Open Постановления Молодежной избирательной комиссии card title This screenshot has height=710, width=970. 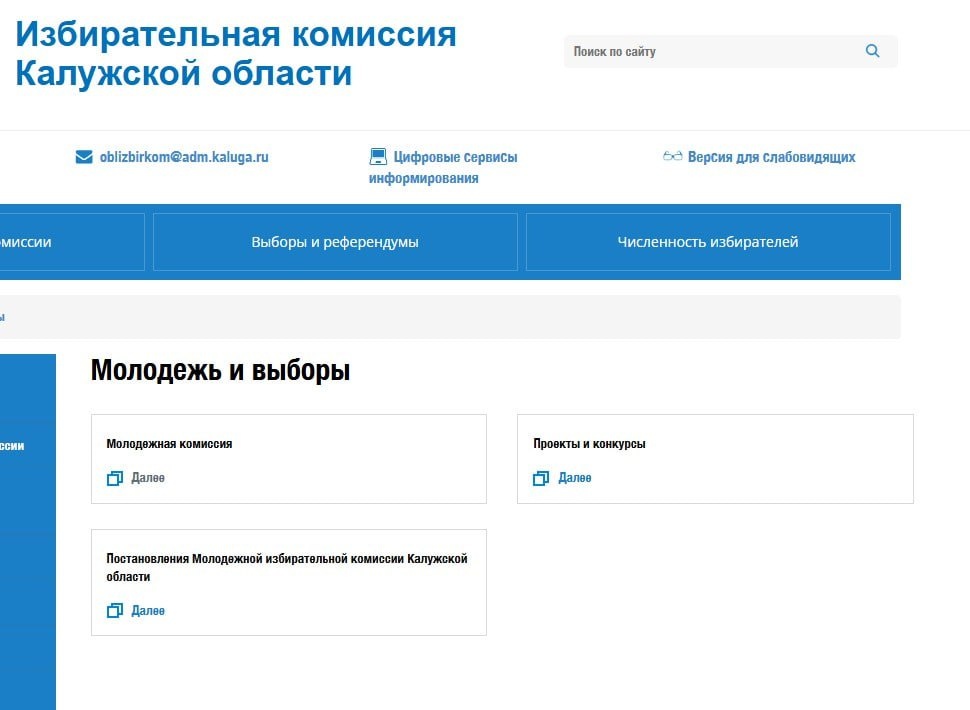coord(286,567)
